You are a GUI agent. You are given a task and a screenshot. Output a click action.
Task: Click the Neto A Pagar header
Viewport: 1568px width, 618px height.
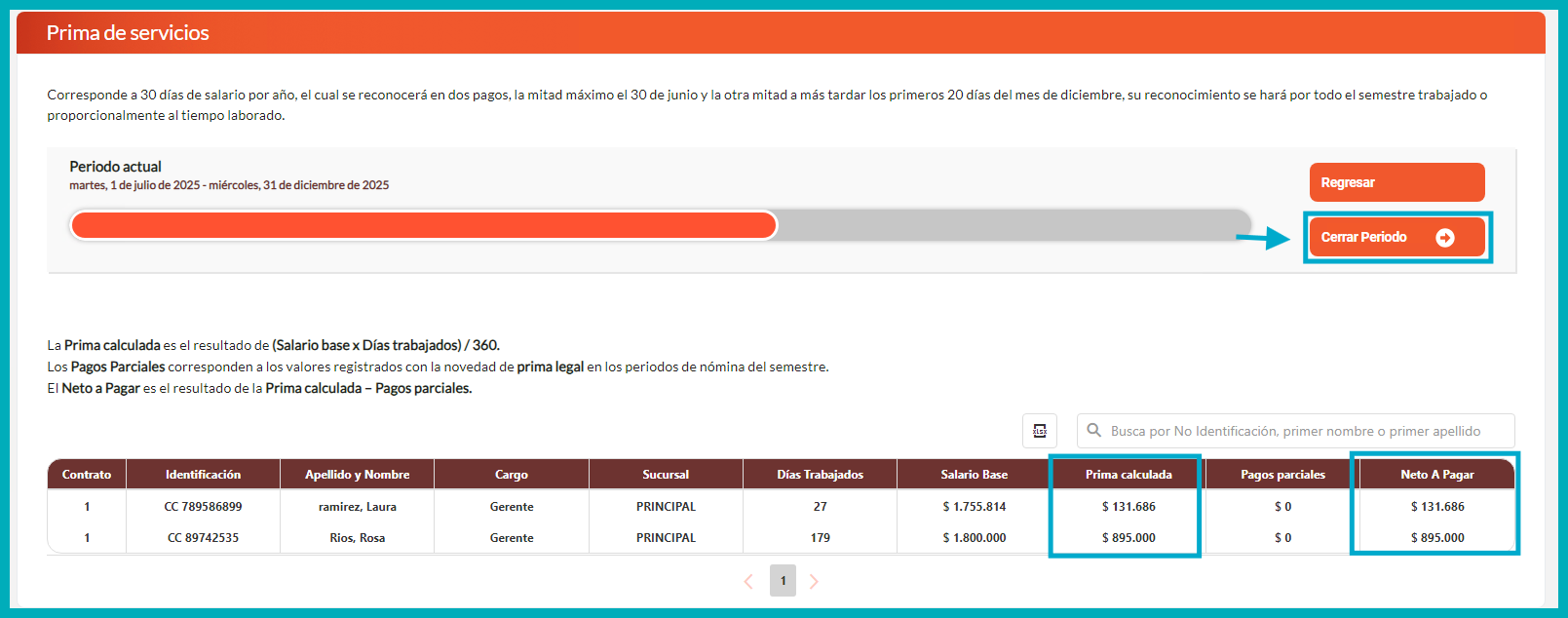pos(1437,475)
